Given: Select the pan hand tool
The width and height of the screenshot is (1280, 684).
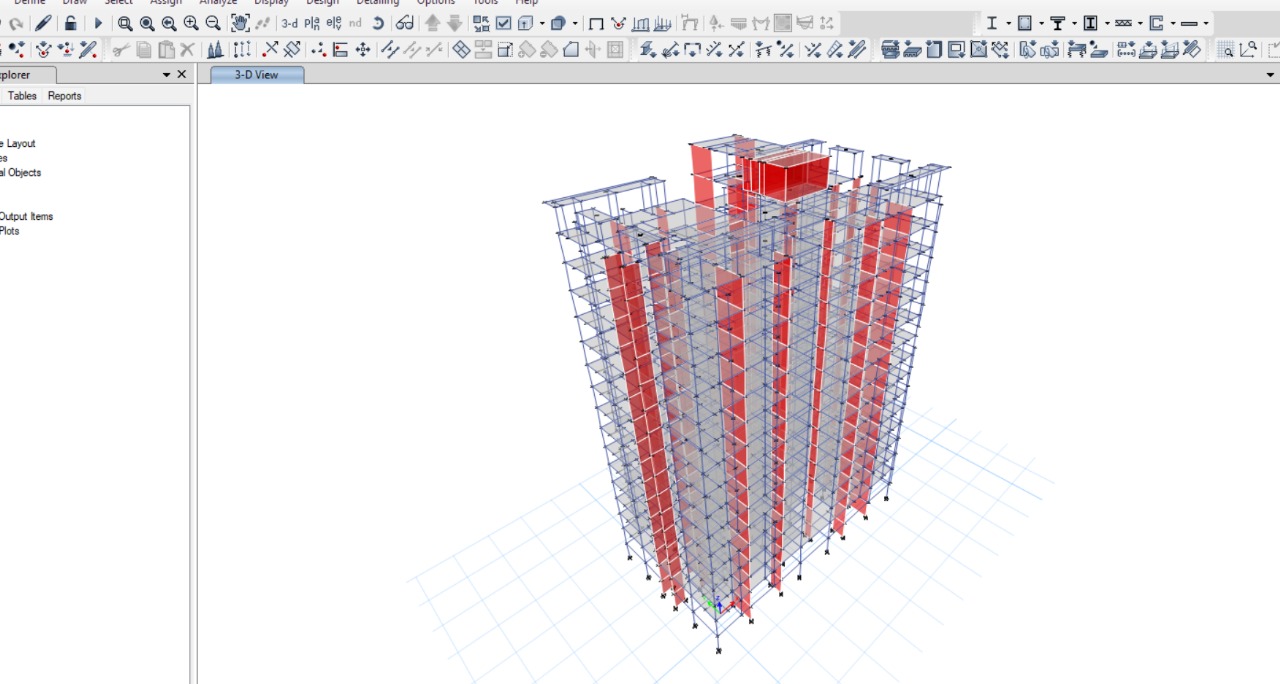Looking at the screenshot, I should (x=240, y=23).
